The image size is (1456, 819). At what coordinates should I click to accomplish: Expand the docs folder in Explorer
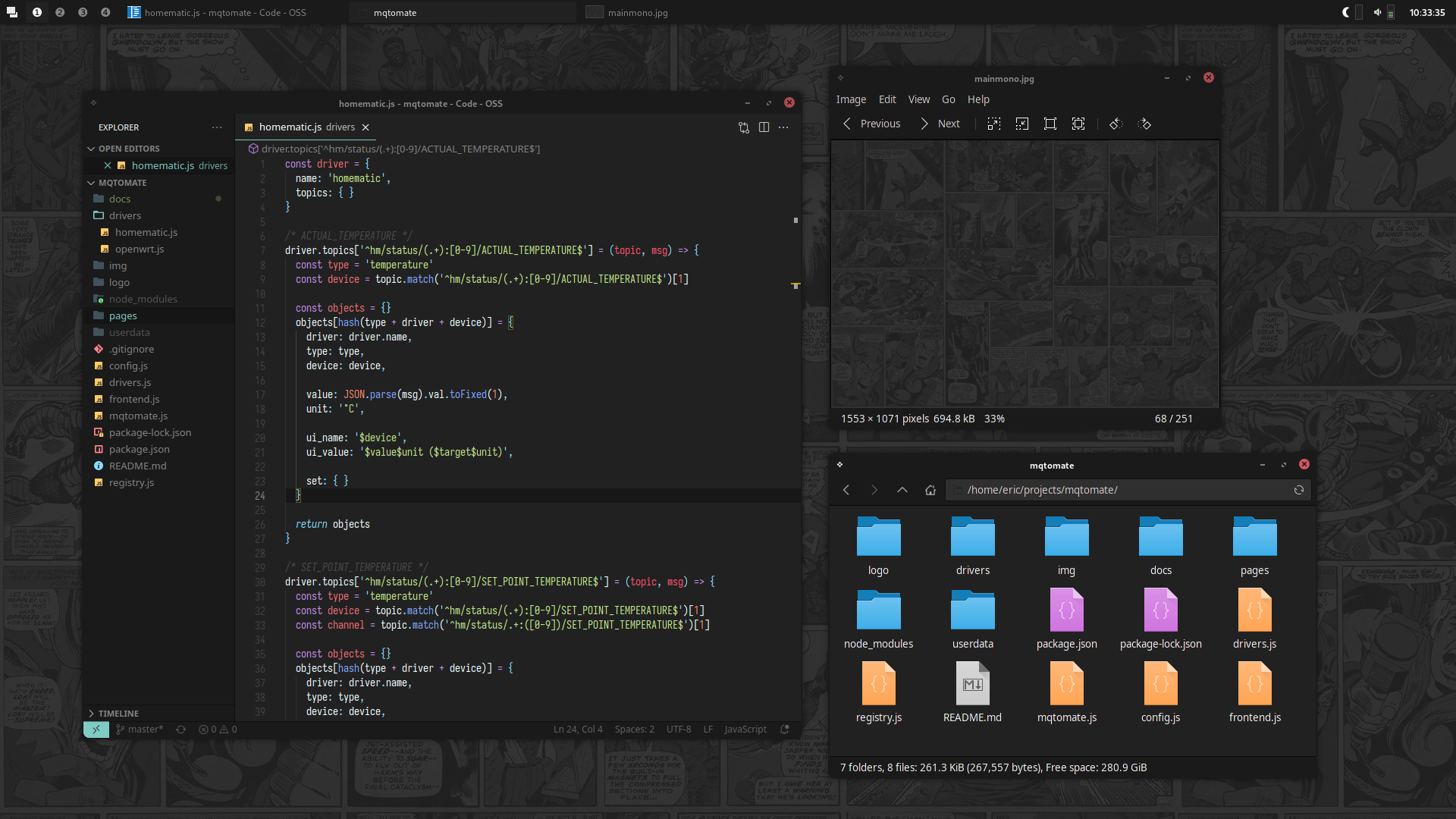pos(158,199)
